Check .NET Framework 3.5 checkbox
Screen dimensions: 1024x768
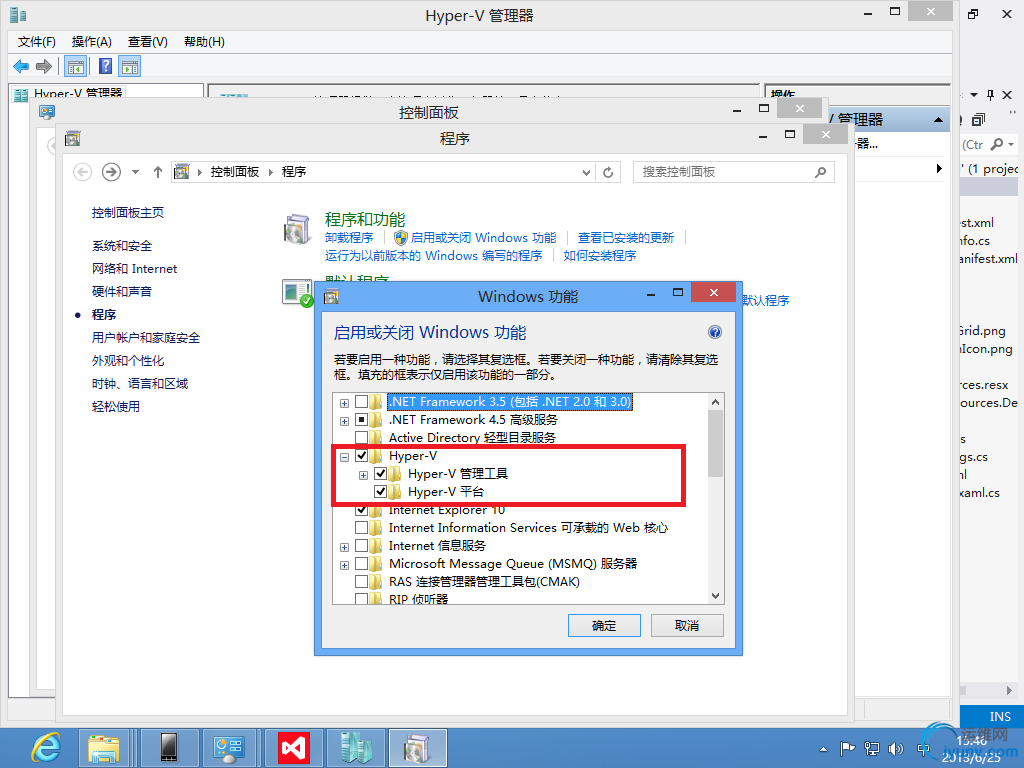pos(361,401)
